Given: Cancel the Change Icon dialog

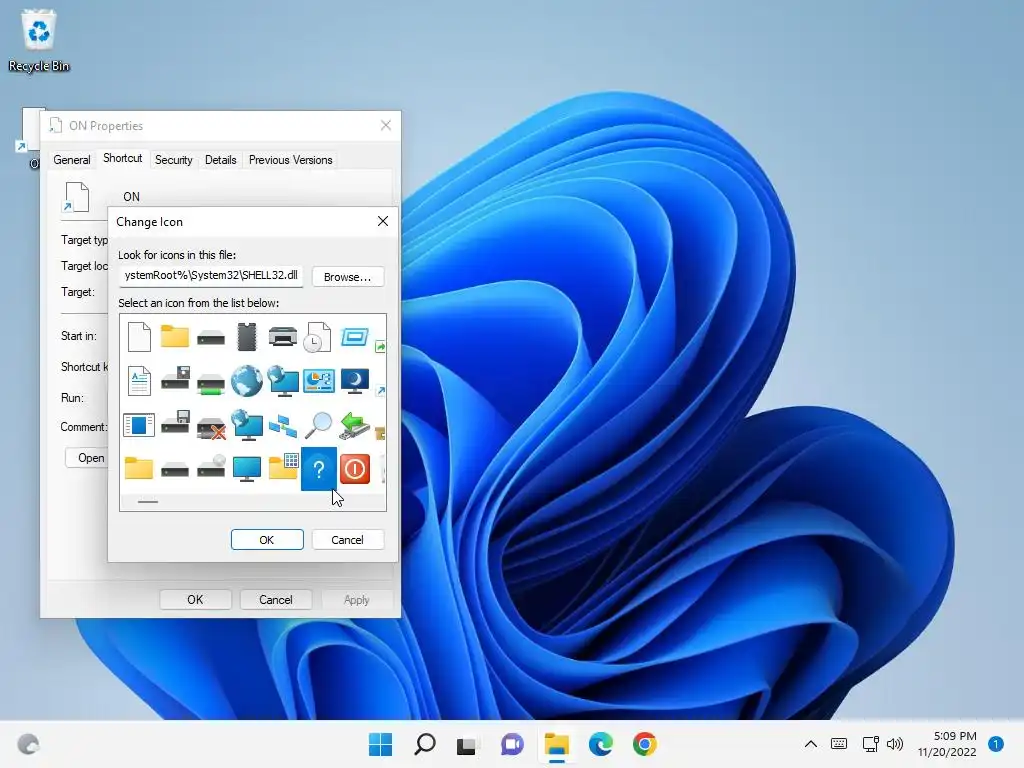Looking at the screenshot, I should [347, 540].
